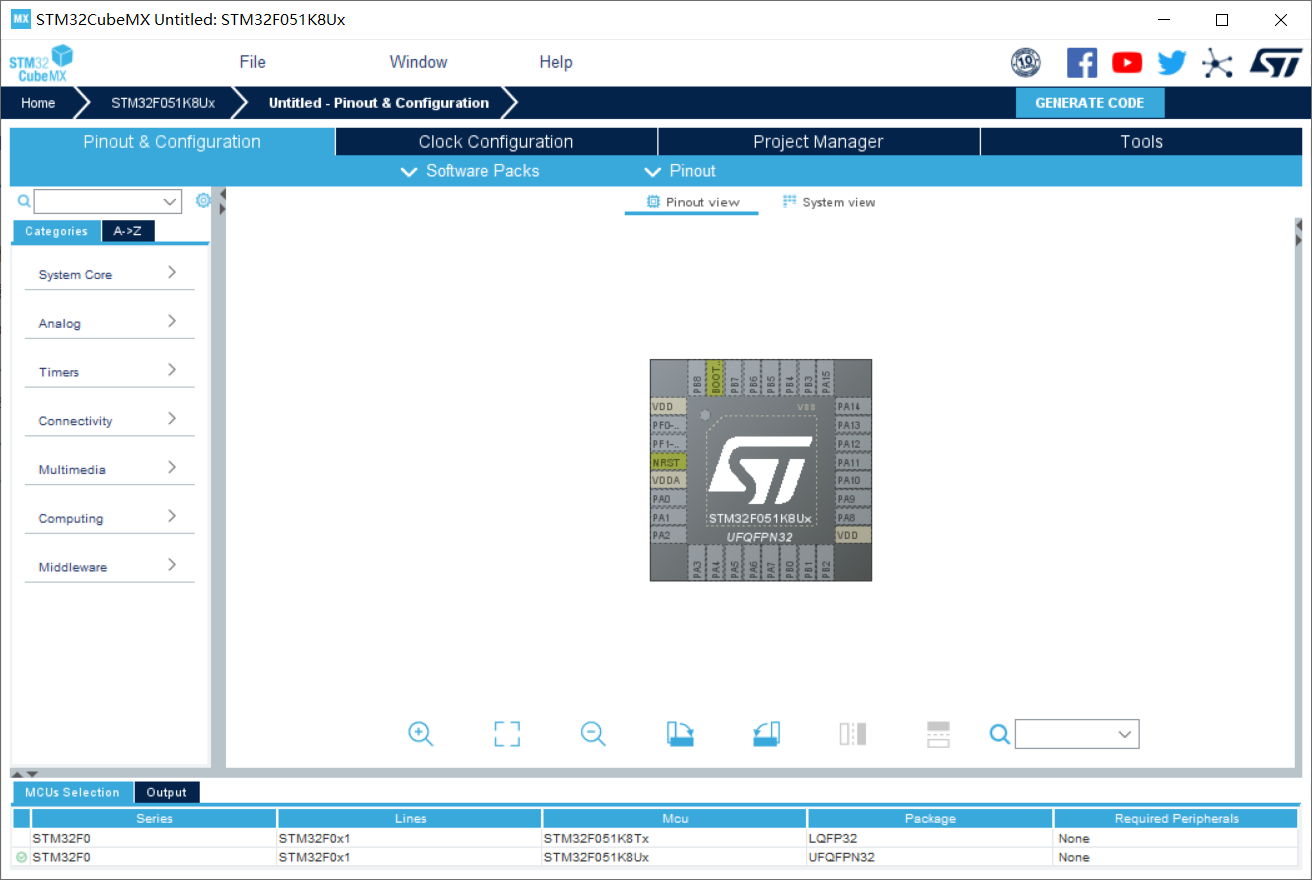The height and width of the screenshot is (880, 1312).
Task: Open the settings gear beside category search
Action: coord(203,201)
